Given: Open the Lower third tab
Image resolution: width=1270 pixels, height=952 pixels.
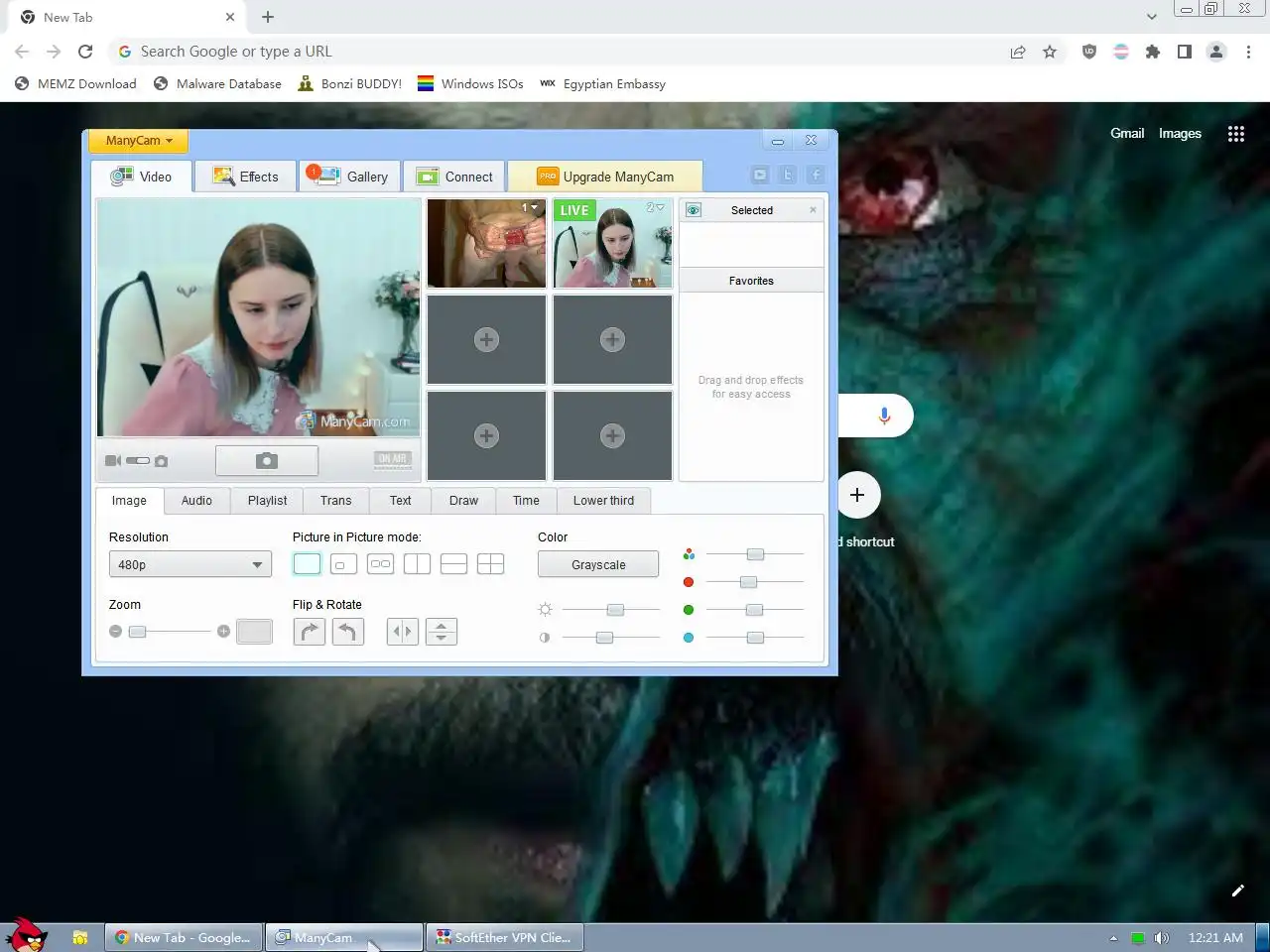Looking at the screenshot, I should 603,501.
